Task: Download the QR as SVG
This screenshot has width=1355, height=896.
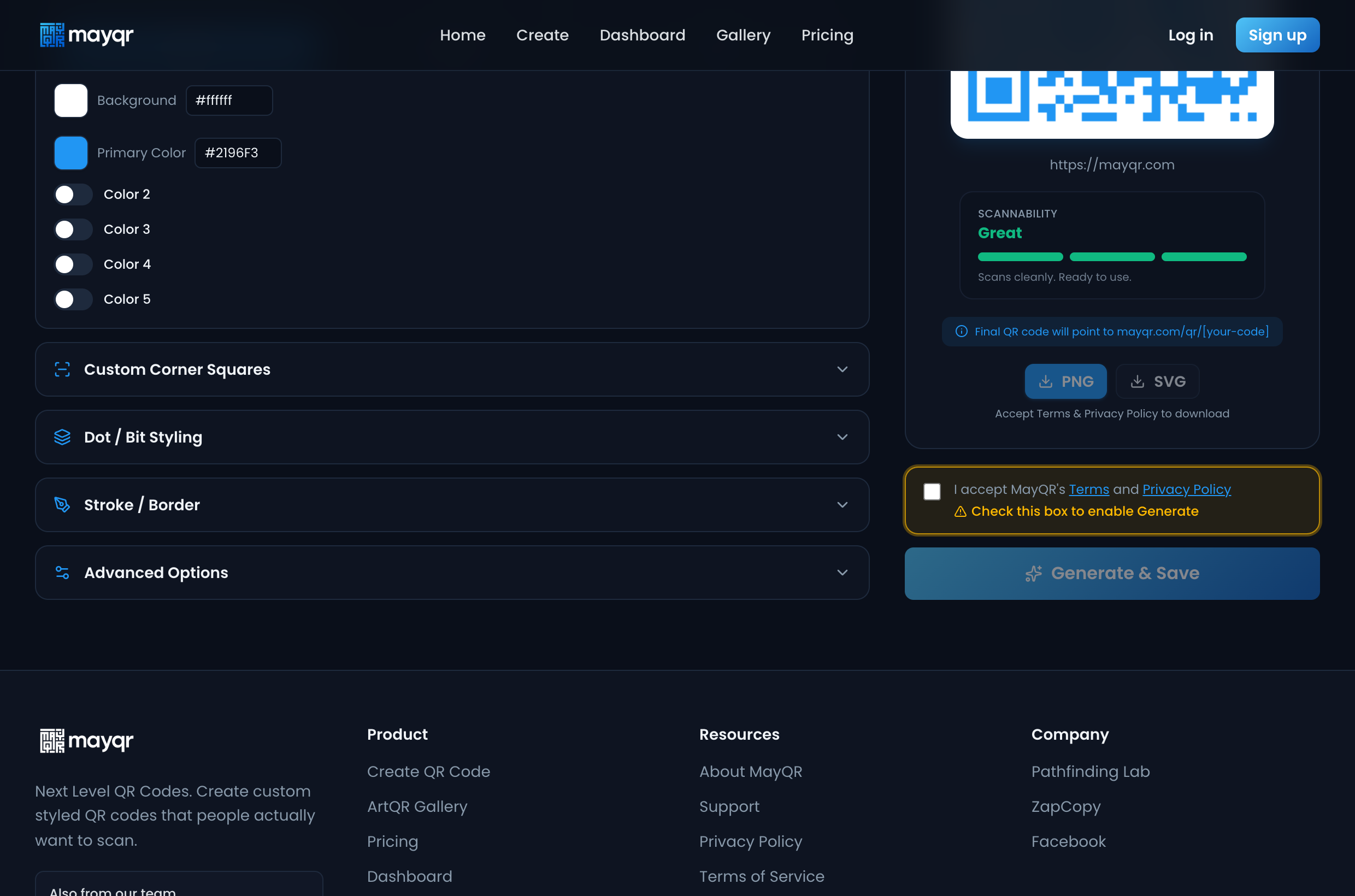Action: click(x=1157, y=381)
